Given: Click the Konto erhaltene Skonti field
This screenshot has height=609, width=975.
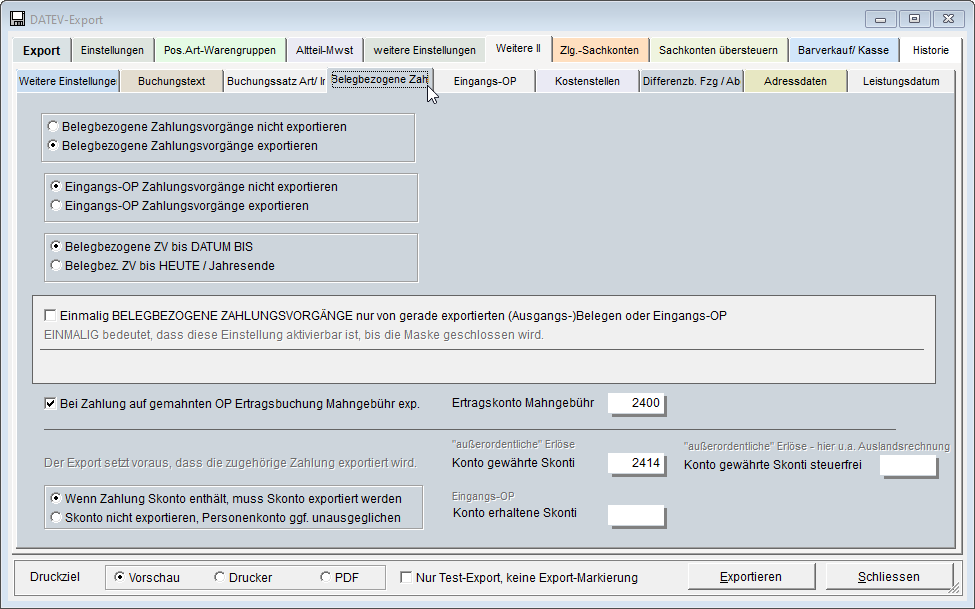Looking at the screenshot, I should pyautogui.click(x=637, y=516).
